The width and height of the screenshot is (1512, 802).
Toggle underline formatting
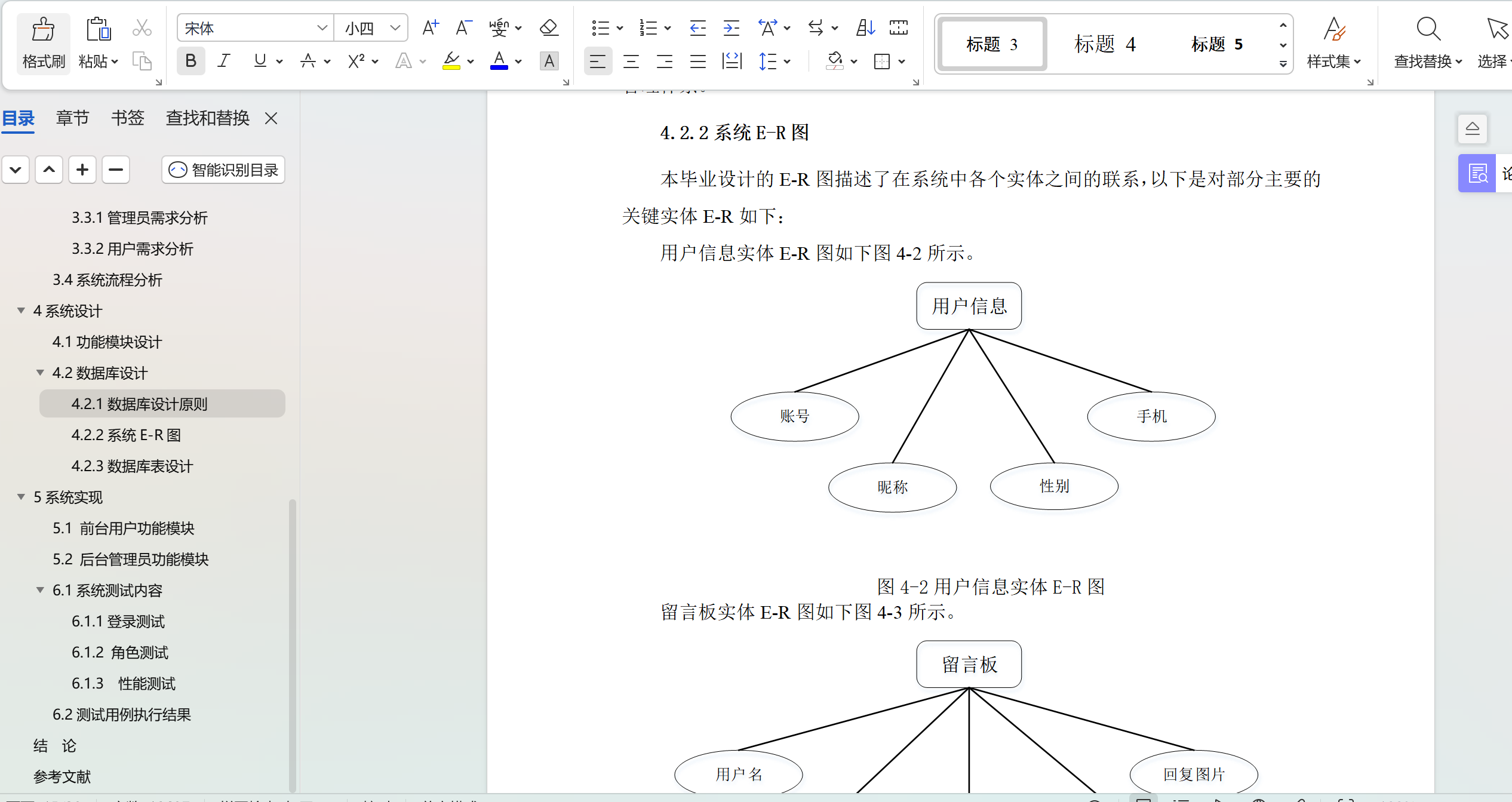(259, 60)
